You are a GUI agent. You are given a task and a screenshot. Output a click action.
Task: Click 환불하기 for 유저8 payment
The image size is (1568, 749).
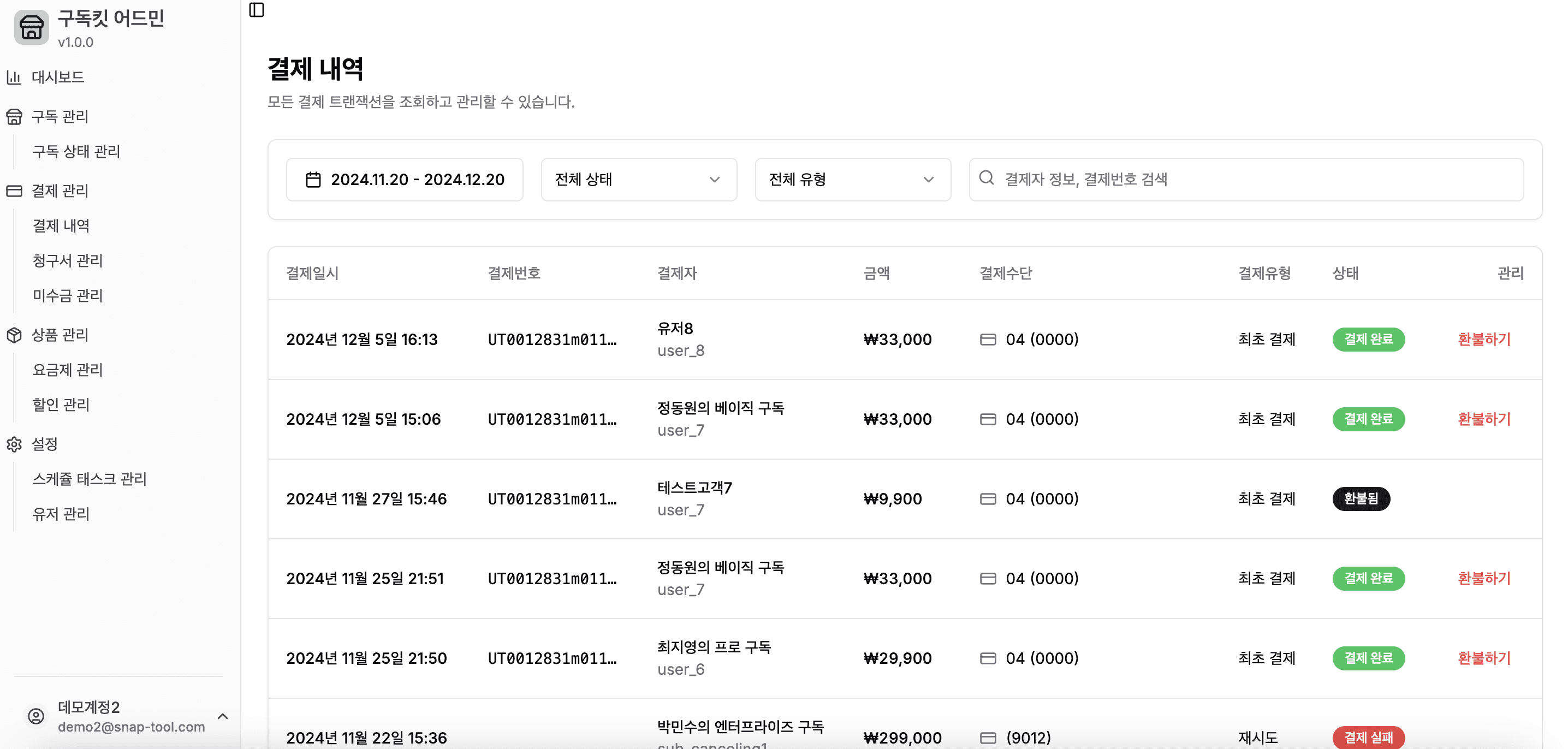pos(1484,340)
